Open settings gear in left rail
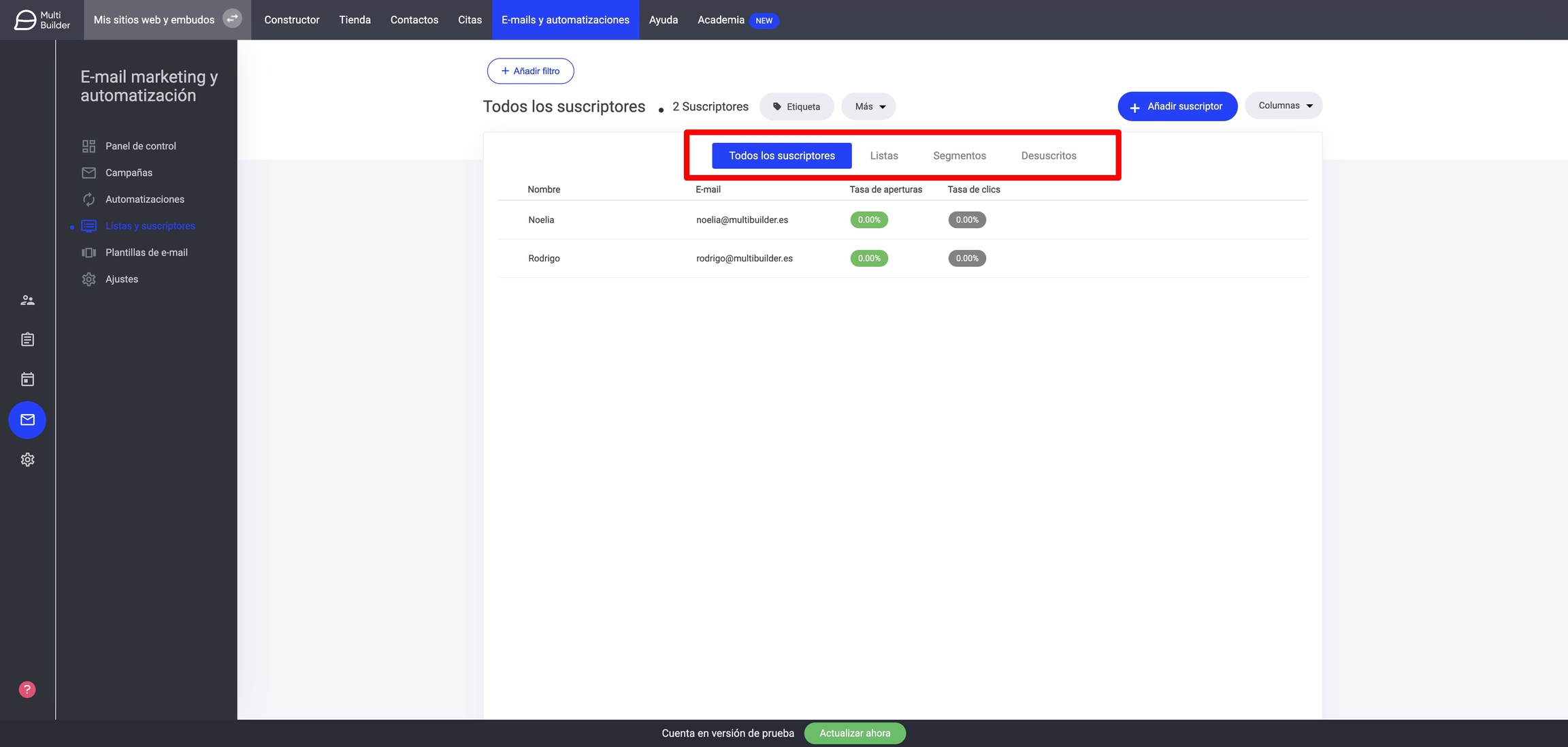This screenshot has width=1568, height=747. pos(27,460)
